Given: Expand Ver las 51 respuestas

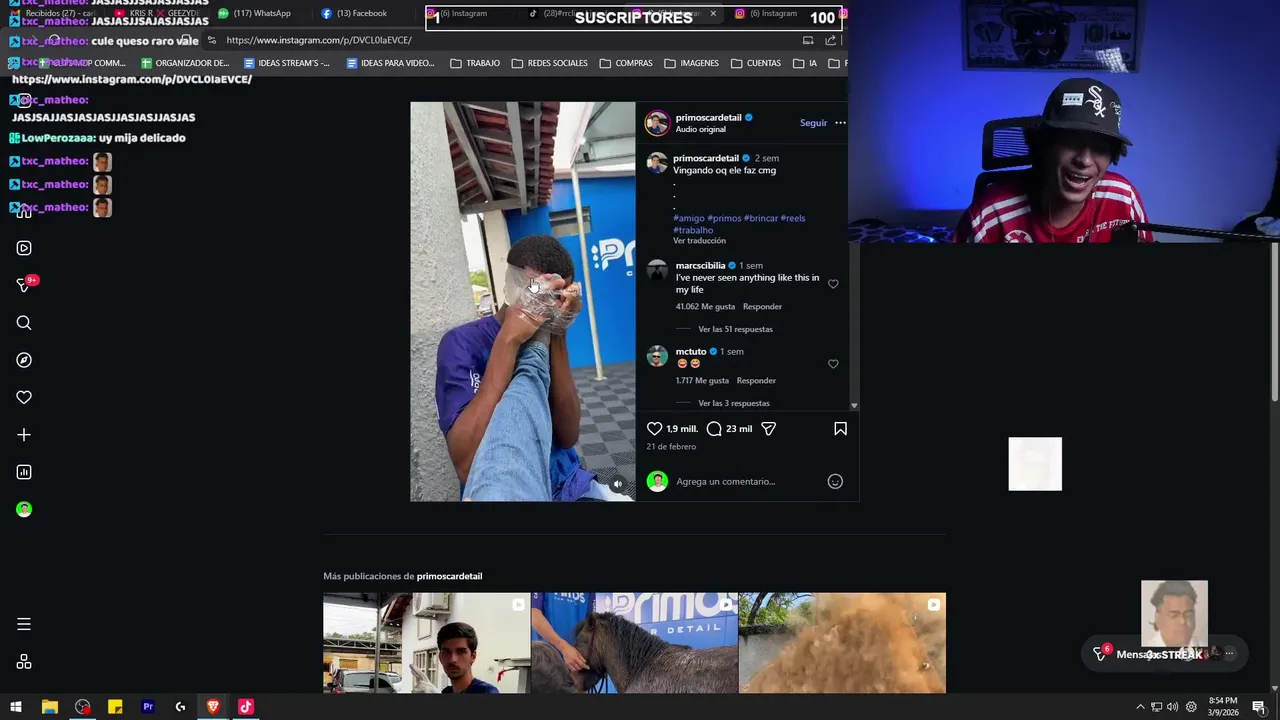Looking at the screenshot, I should [x=735, y=329].
